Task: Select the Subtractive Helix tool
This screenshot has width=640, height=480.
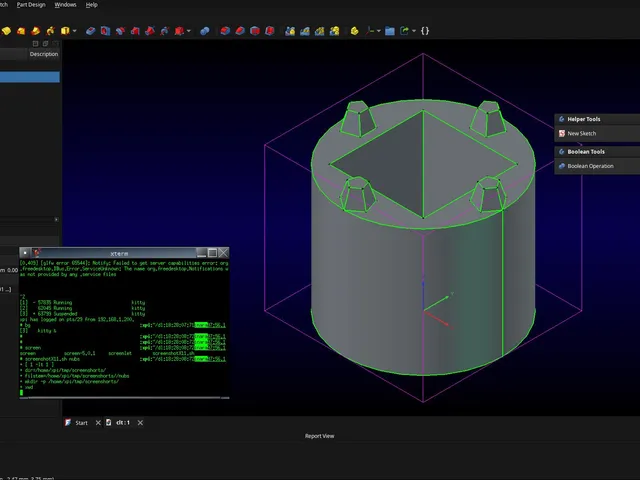Action: coord(164,31)
